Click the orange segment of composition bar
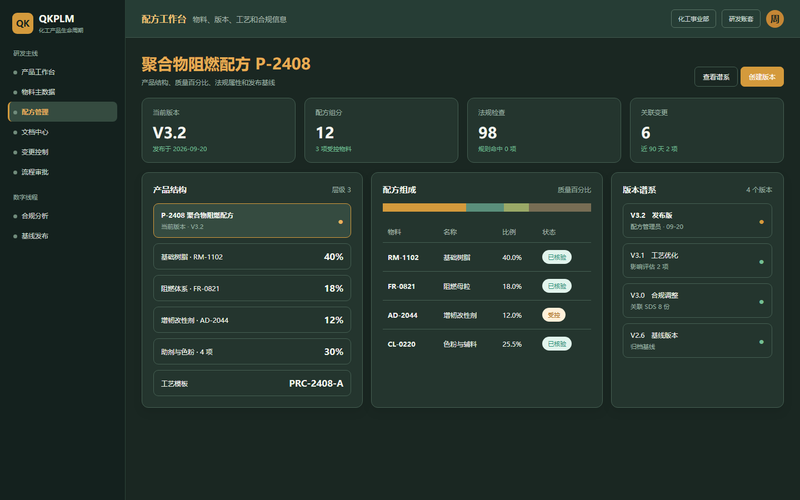 tap(424, 208)
